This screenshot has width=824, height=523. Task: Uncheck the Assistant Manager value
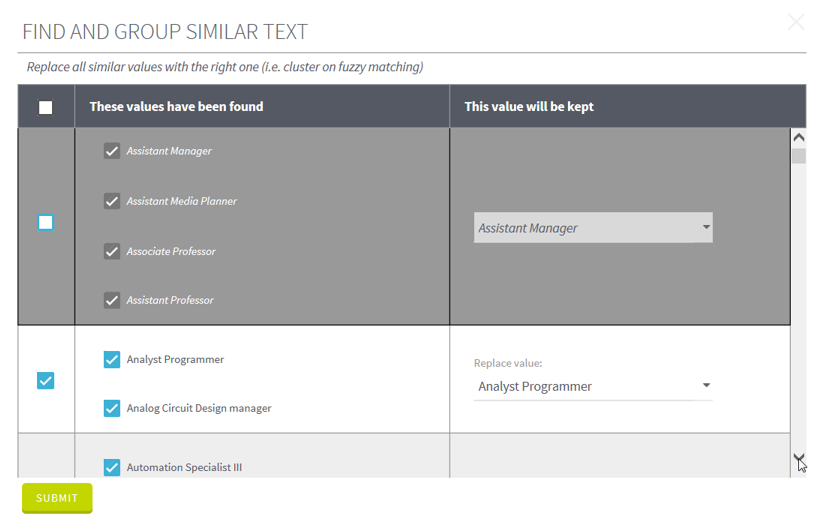pyautogui.click(x=112, y=151)
